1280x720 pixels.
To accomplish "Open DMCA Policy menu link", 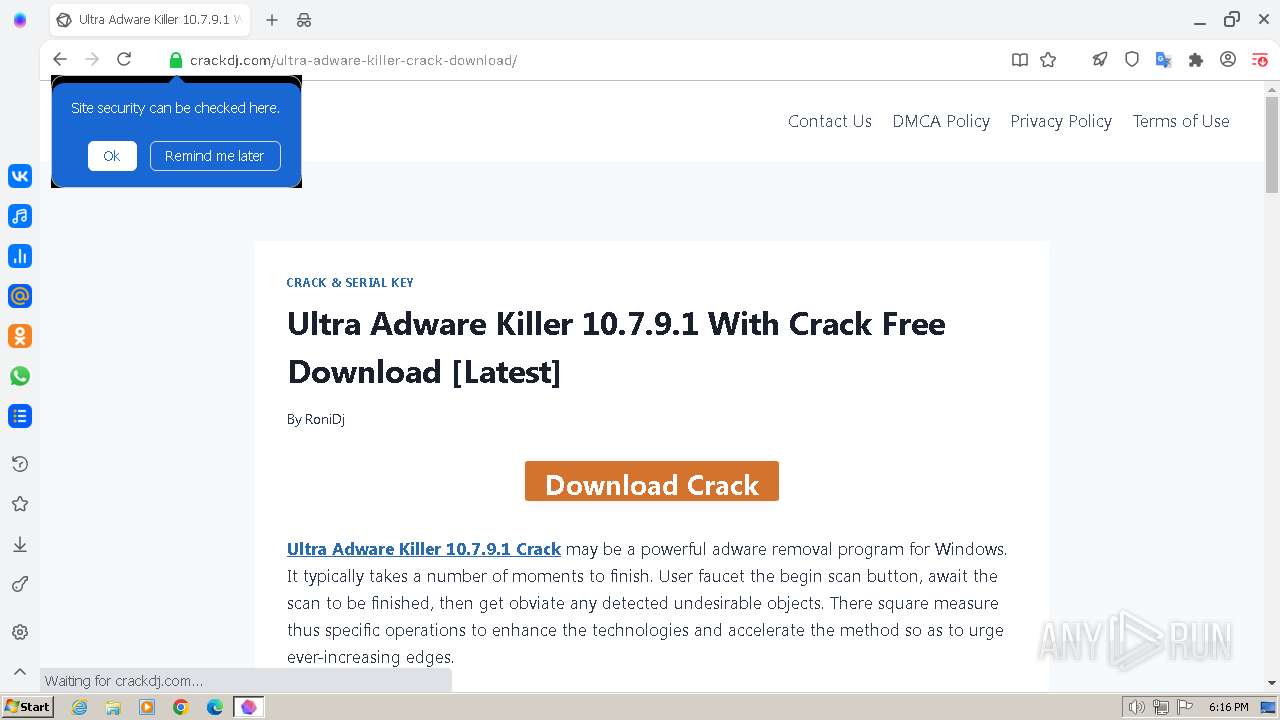I will (941, 121).
